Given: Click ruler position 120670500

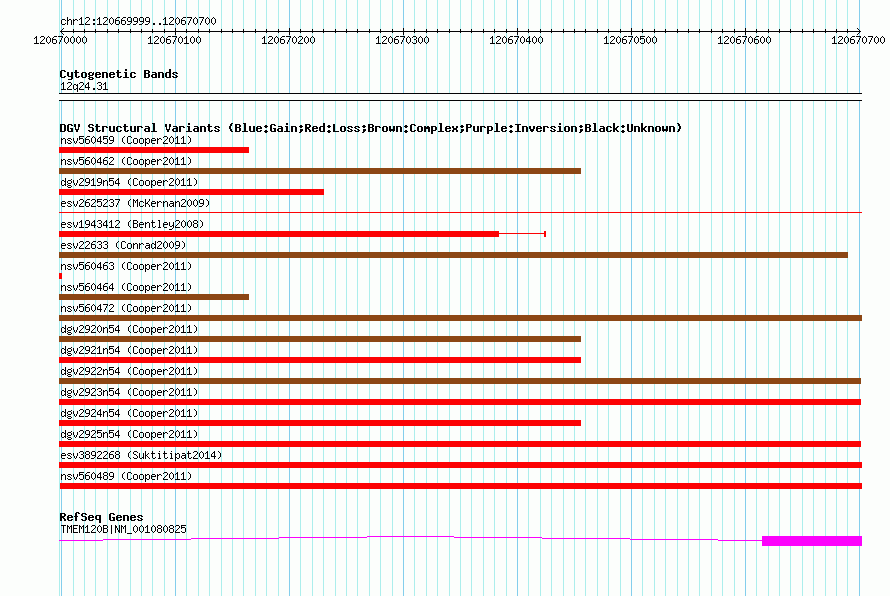Looking at the screenshot, I should pyautogui.click(x=631, y=40).
